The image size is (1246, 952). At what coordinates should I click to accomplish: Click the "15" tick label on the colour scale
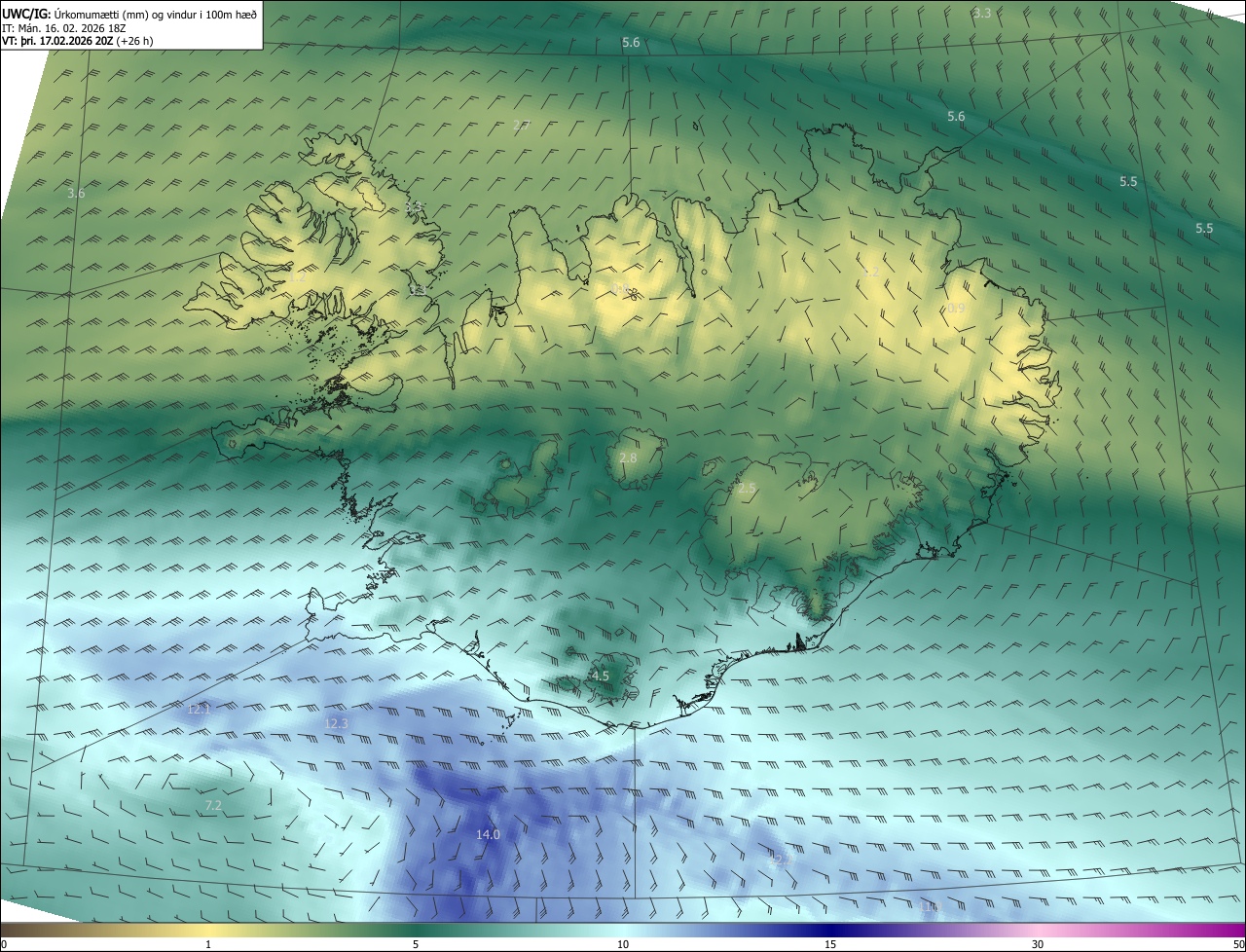coord(830,944)
